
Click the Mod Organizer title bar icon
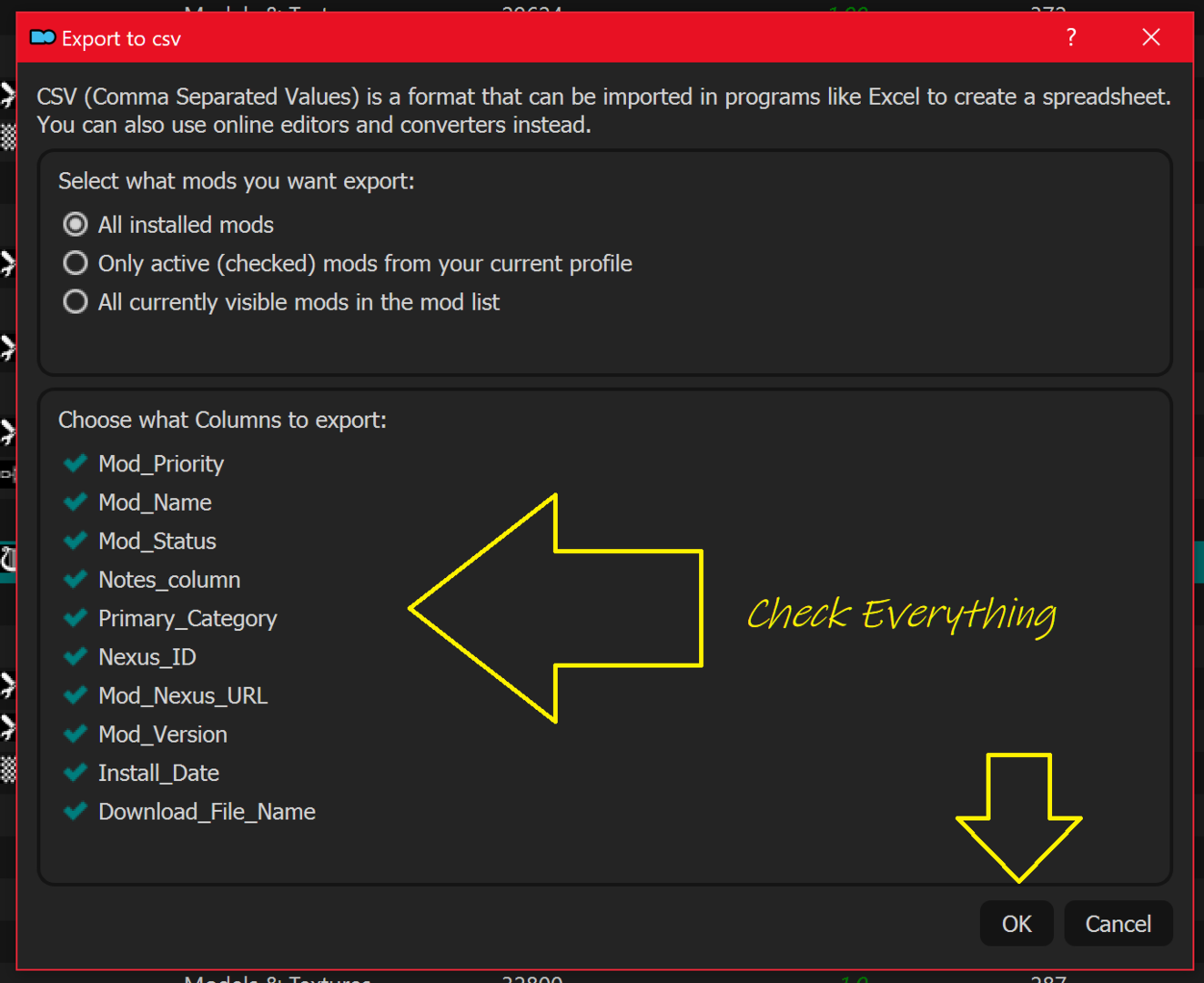(x=43, y=37)
